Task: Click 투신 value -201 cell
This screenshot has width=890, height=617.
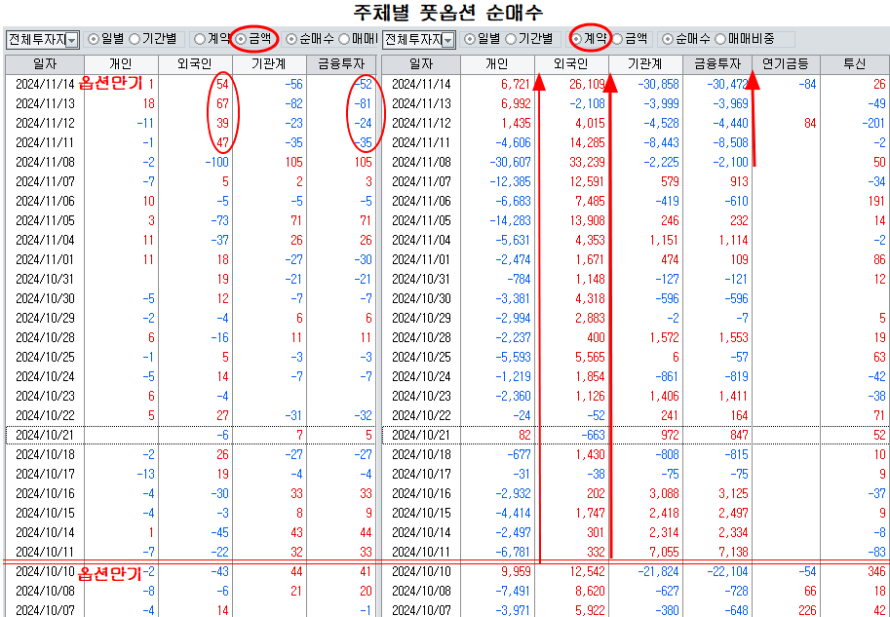Action: (x=873, y=123)
